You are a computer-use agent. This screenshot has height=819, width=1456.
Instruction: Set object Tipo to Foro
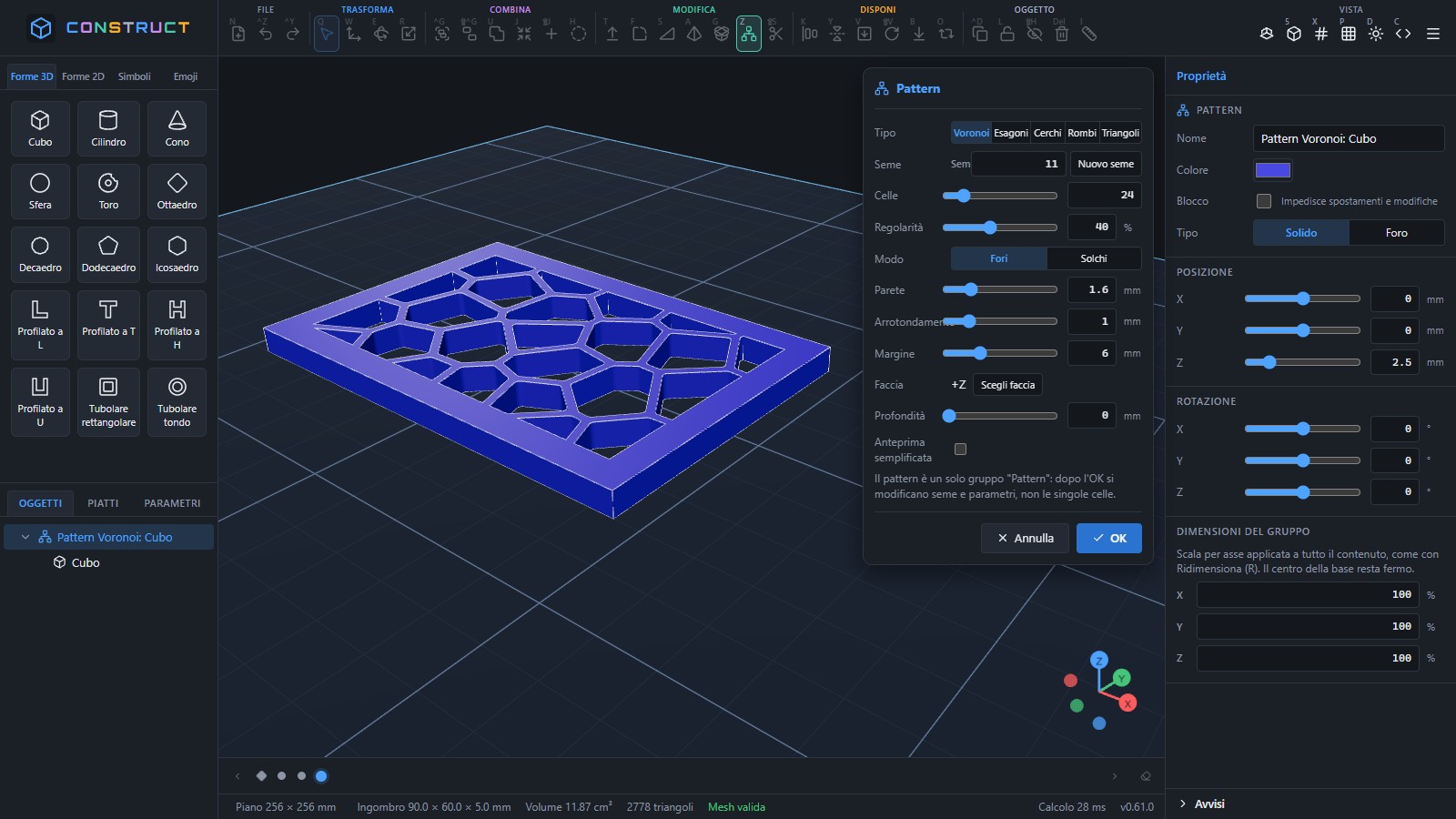coord(1397,233)
